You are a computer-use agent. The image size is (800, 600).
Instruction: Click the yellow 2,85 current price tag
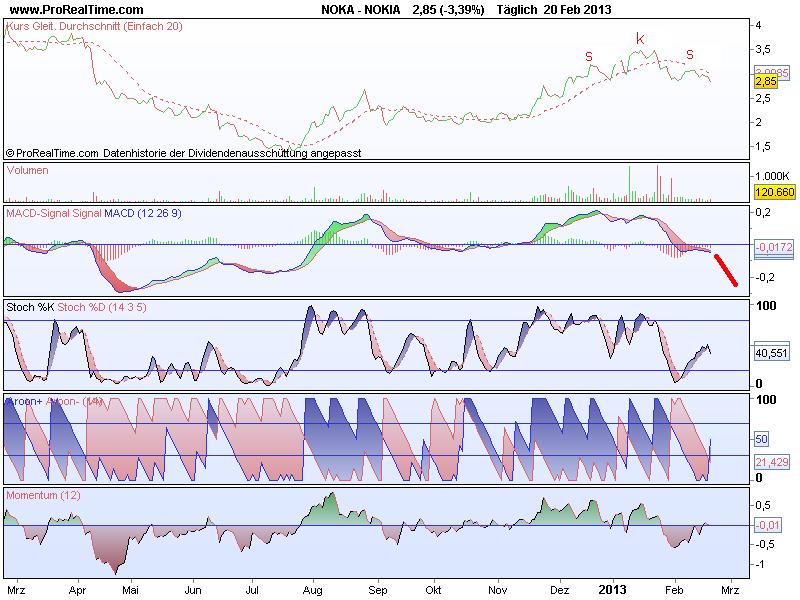point(766,82)
